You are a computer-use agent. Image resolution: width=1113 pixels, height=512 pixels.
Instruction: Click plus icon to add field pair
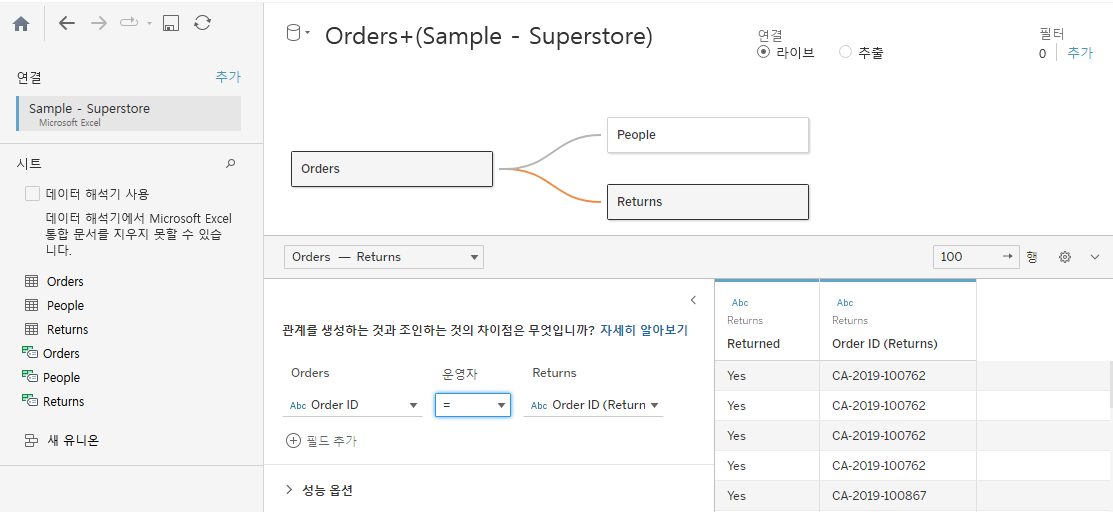click(293, 441)
